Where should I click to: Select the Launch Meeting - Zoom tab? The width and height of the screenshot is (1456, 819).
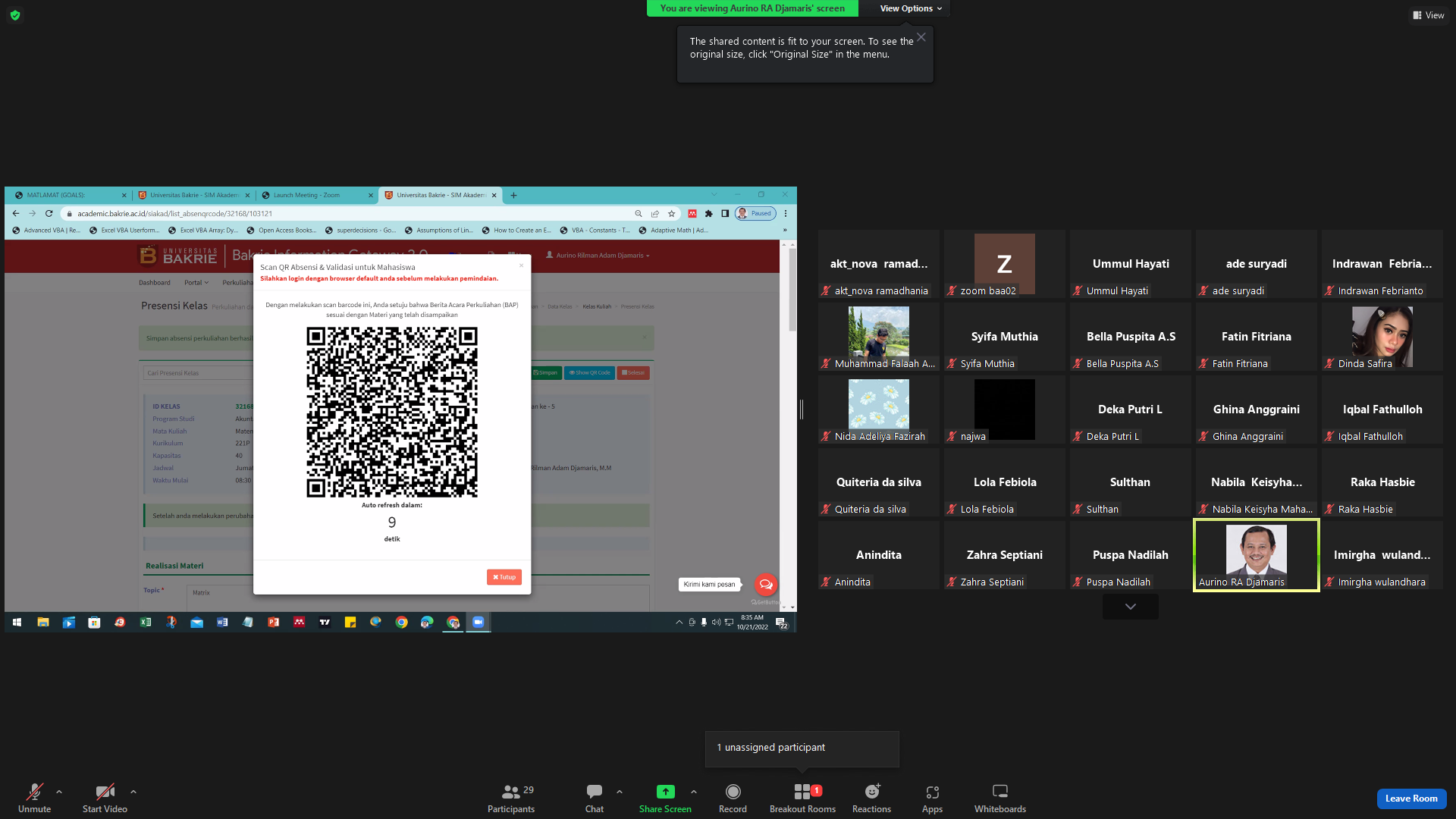[x=317, y=195]
